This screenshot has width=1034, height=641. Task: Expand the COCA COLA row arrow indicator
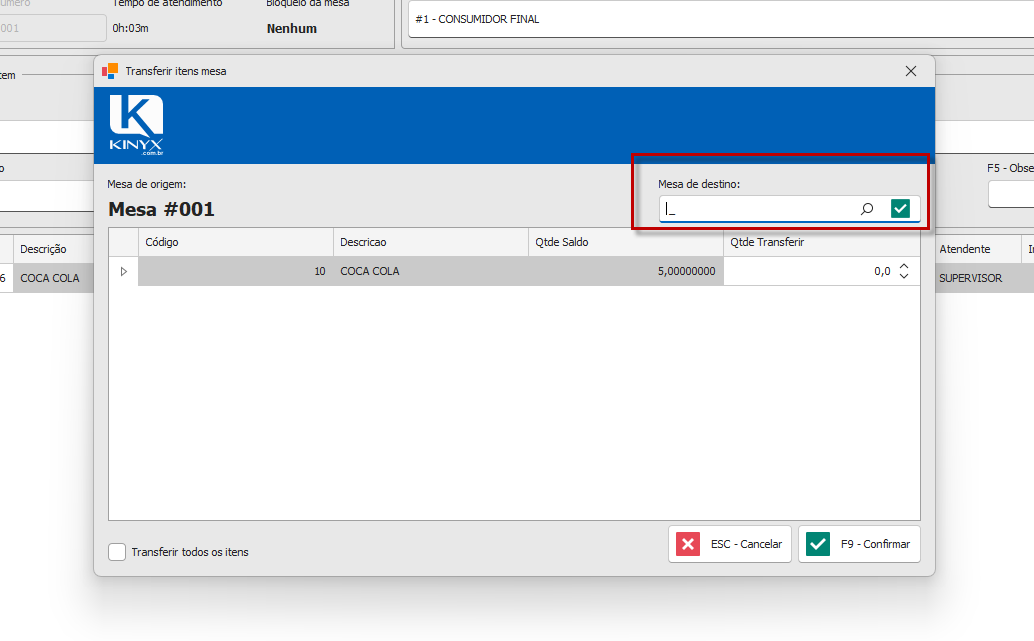point(123,271)
